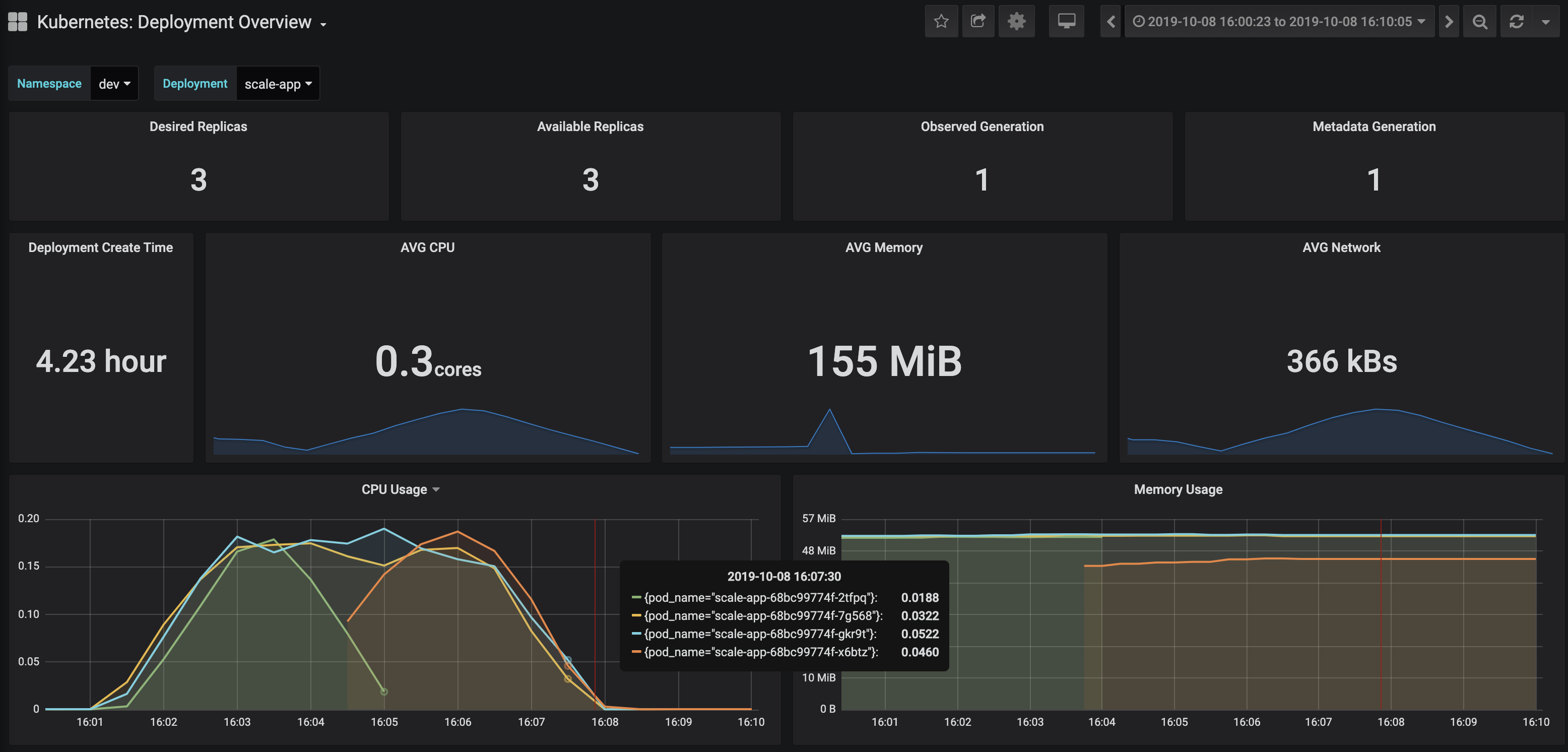The height and width of the screenshot is (752, 1568).
Task: Shift time range forward arrow
Action: pyautogui.click(x=1449, y=22)
